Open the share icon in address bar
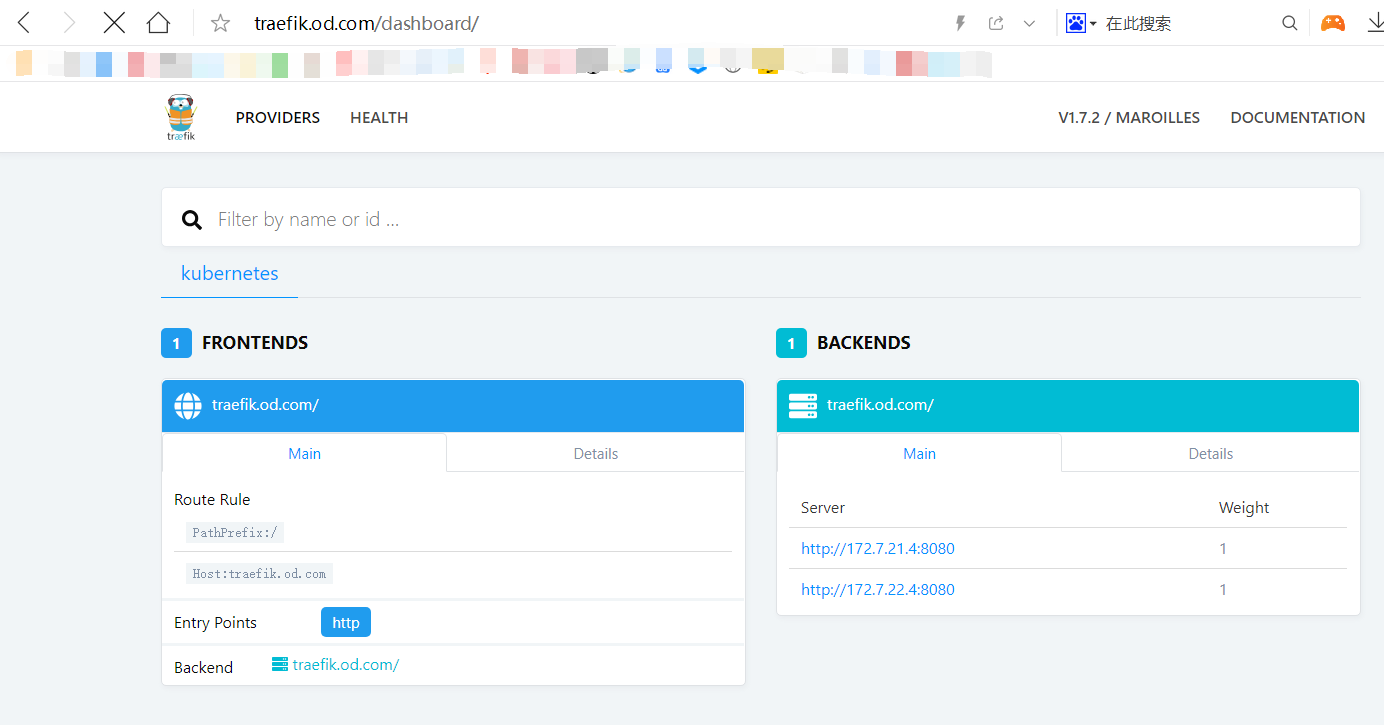 coord(996,23)
